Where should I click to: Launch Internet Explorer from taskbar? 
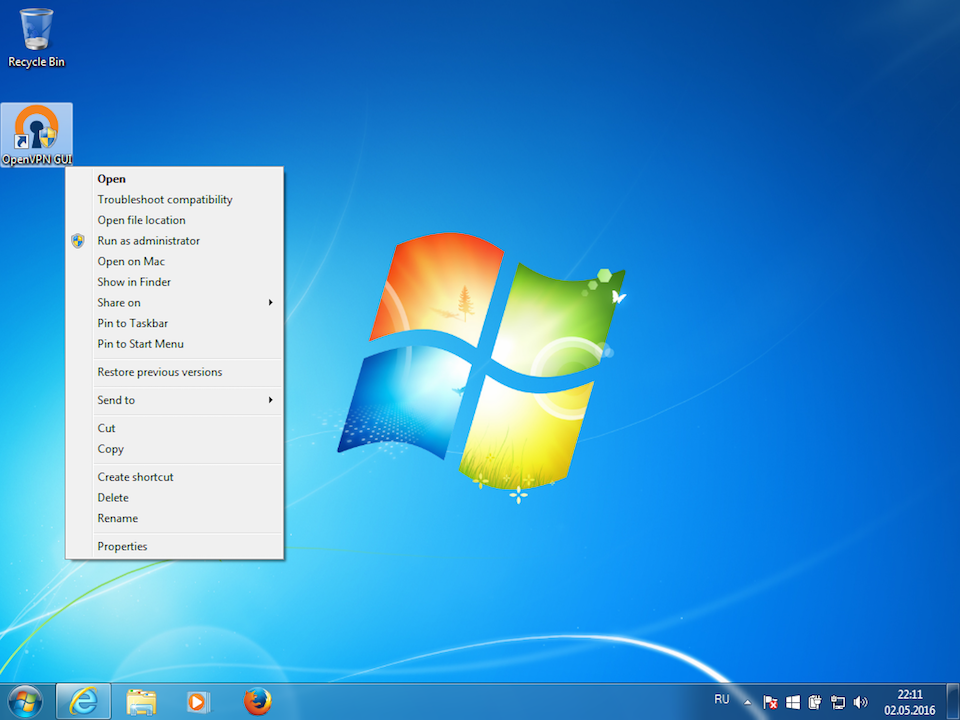coord(83,702)
